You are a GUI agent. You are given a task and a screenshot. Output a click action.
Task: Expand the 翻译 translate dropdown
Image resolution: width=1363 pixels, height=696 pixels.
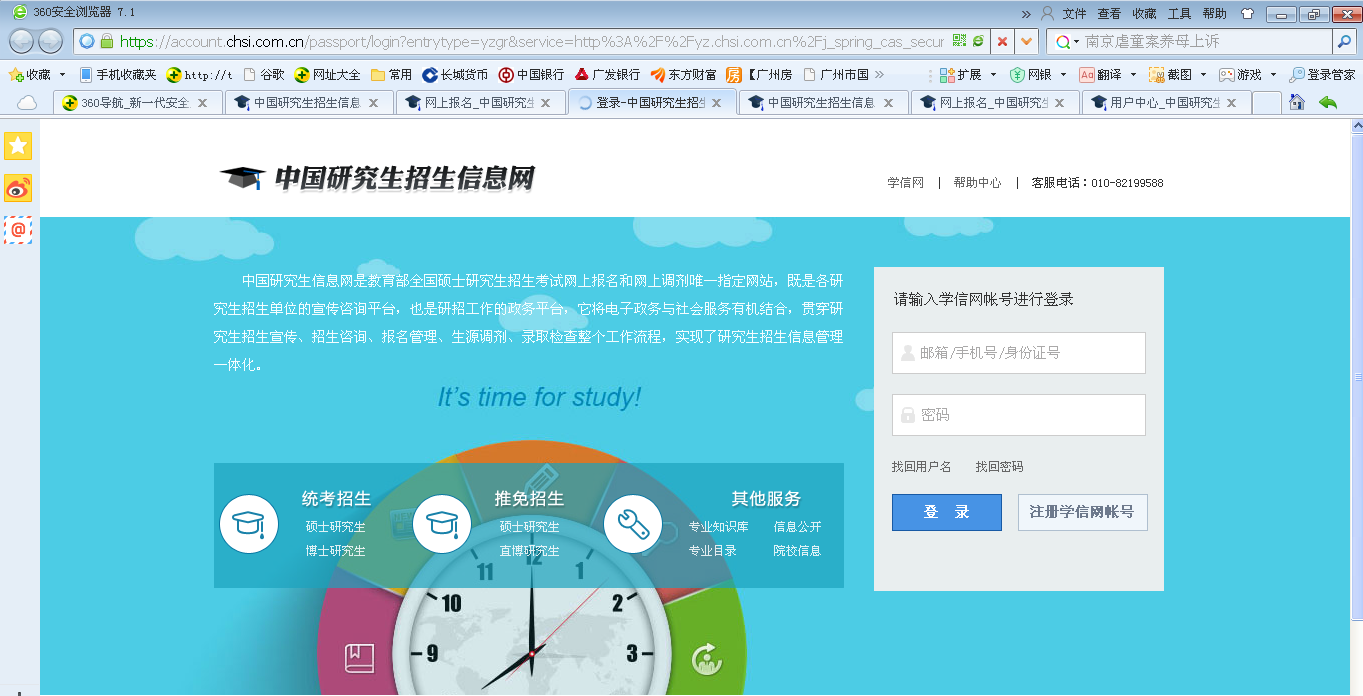click(x=1134, y=75)
